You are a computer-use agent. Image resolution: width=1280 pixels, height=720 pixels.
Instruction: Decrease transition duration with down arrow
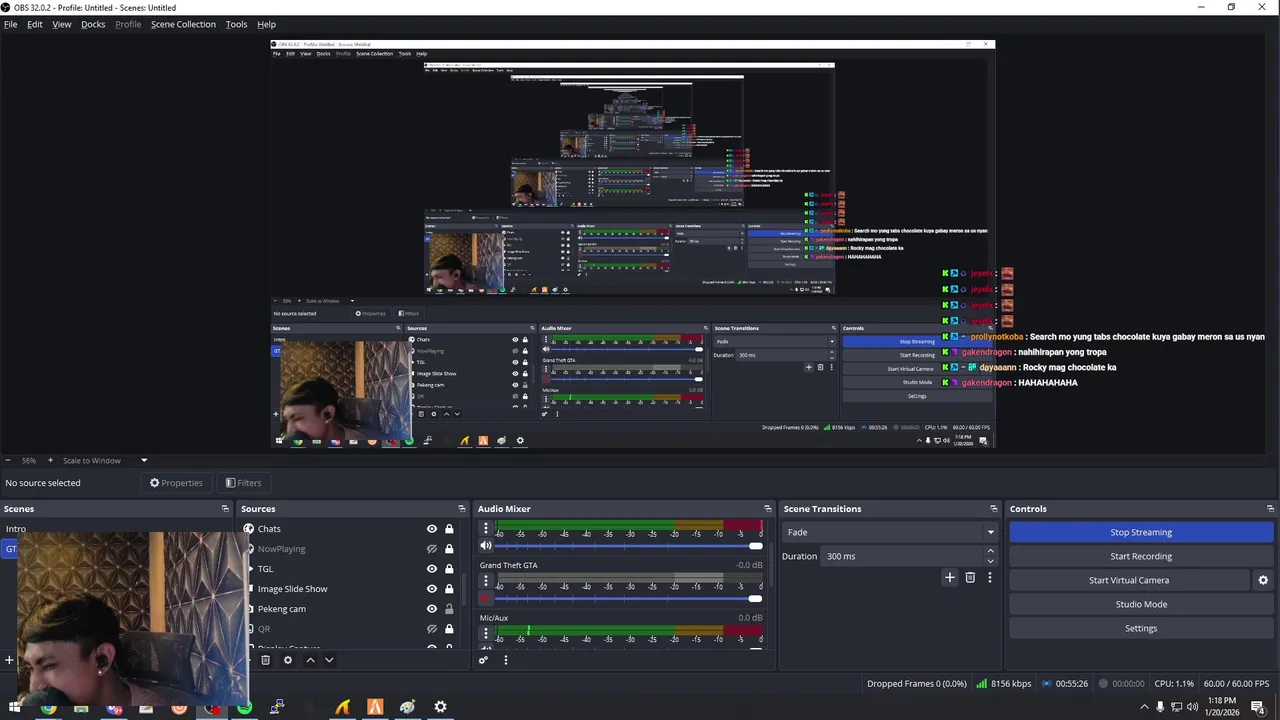click(991, 561)
